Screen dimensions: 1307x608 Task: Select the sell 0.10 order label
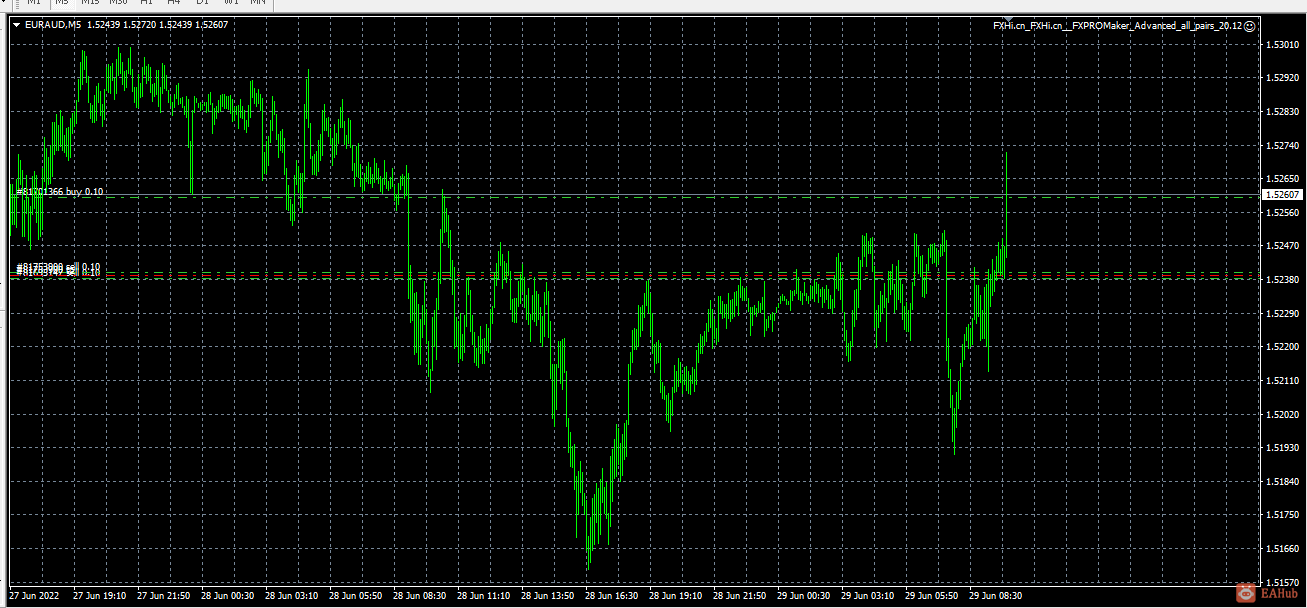(58, 268)
